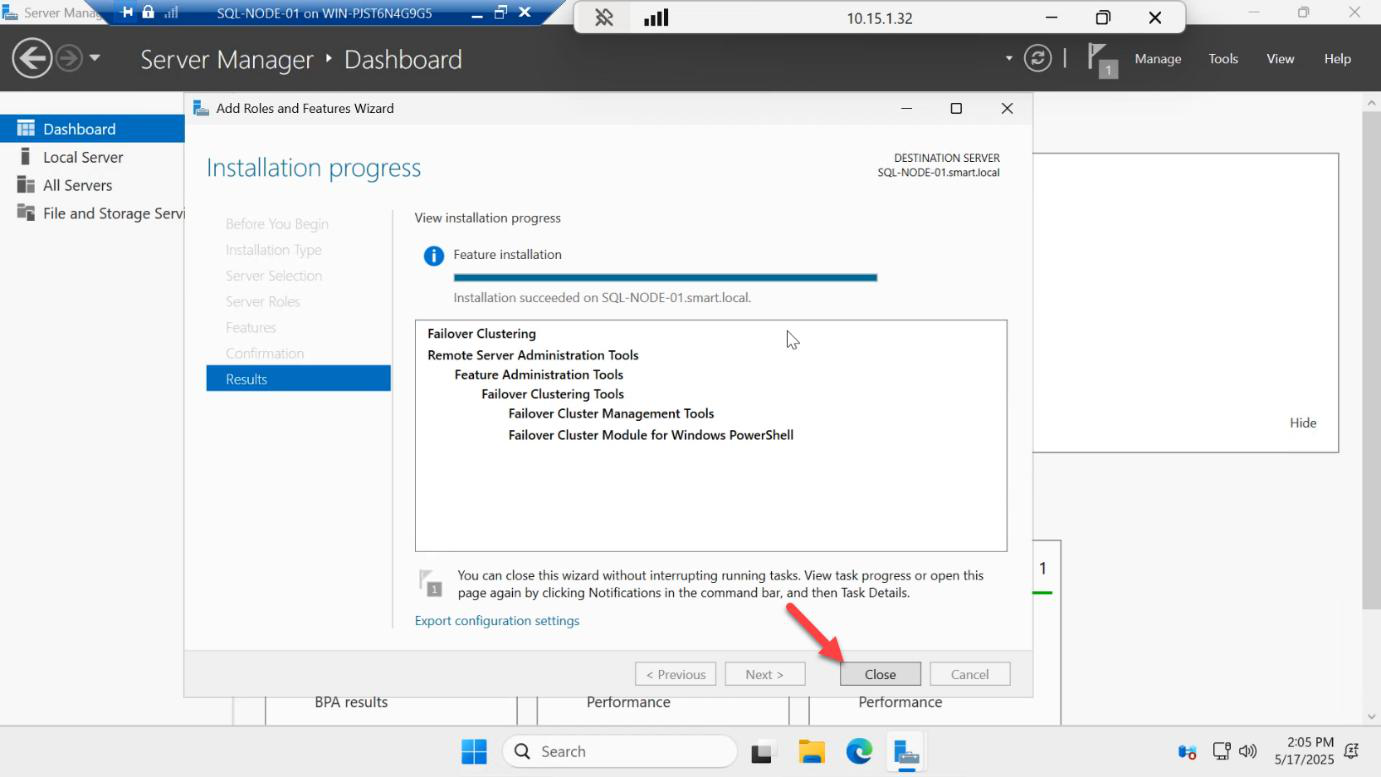
Task: Maximize the Add Roles and Features Wizard
Action: (x=956, y=108)
